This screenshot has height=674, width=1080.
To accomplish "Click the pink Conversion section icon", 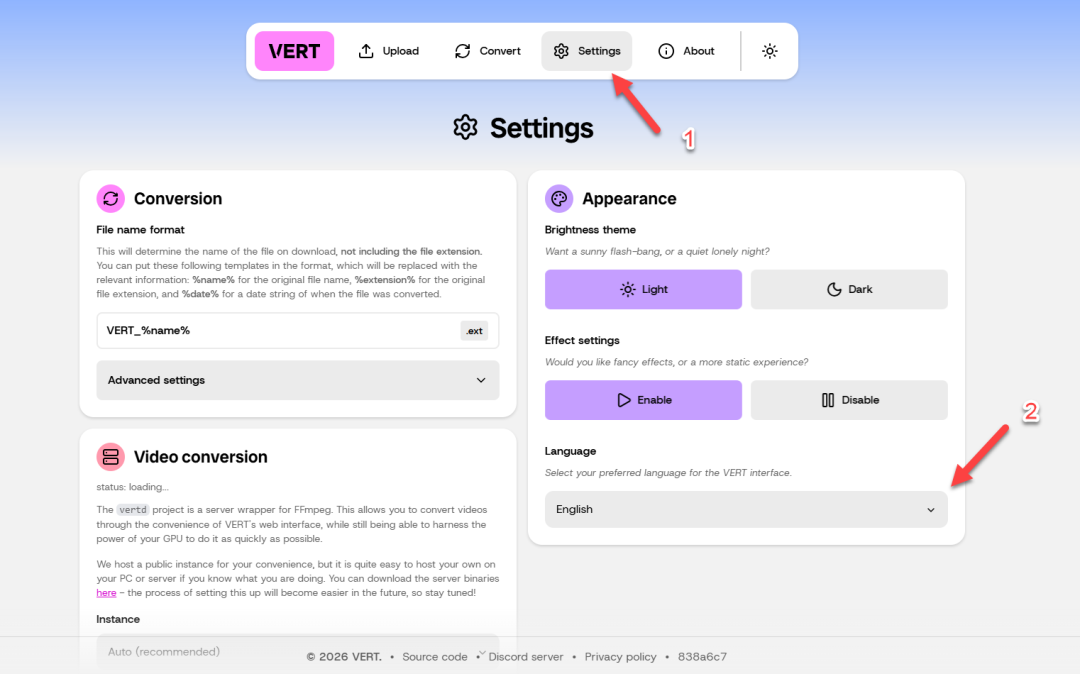I will [111, 198].
